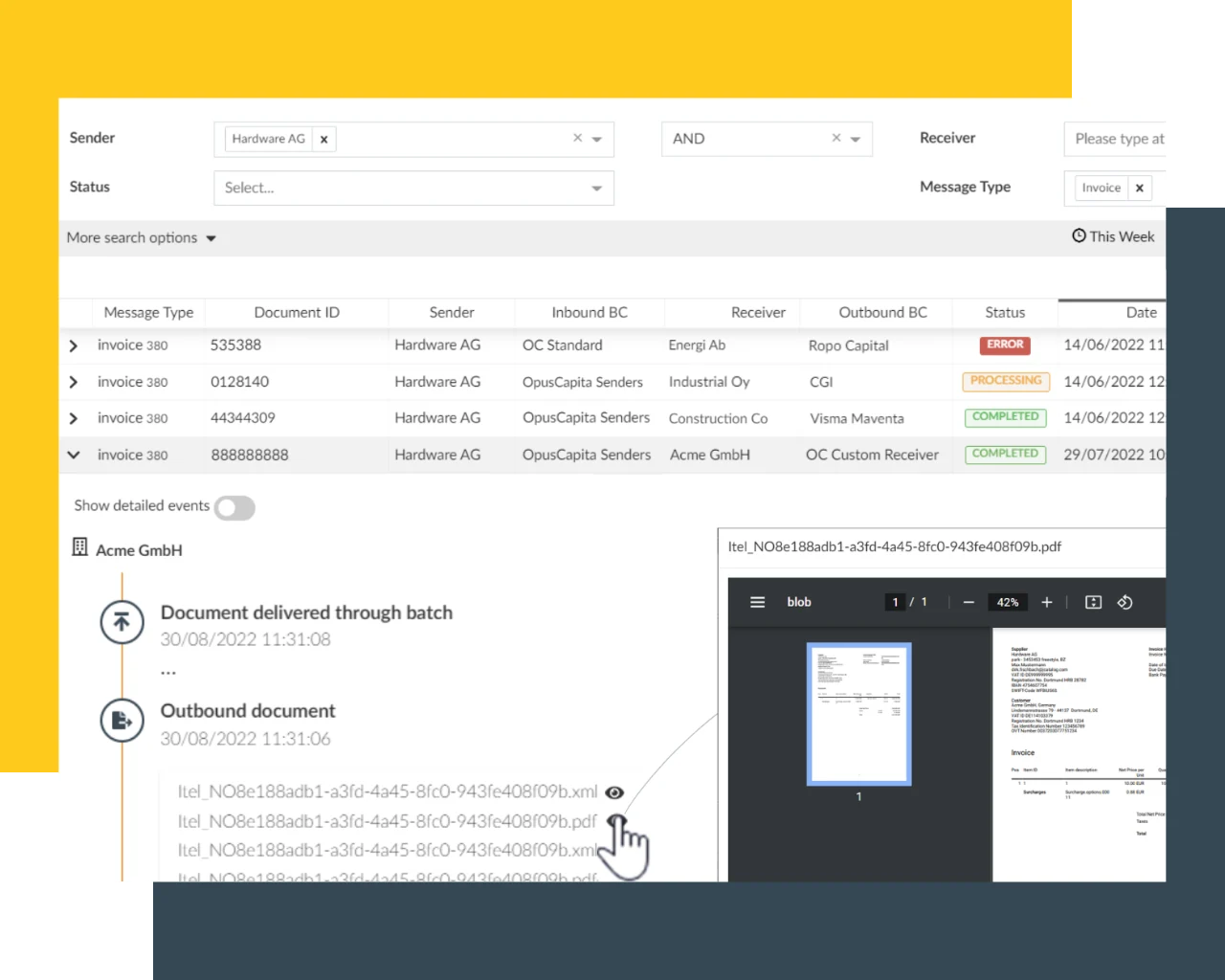Screen dimensions: 1225x980
Task: Click the Receiver input field
Action: click(x=1115, y=139)
